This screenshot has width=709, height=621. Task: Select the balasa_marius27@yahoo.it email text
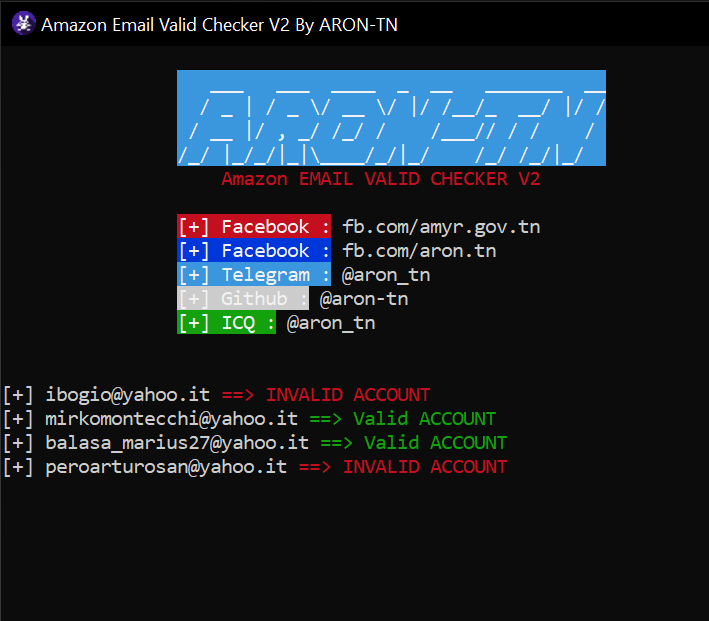(177, 443)
